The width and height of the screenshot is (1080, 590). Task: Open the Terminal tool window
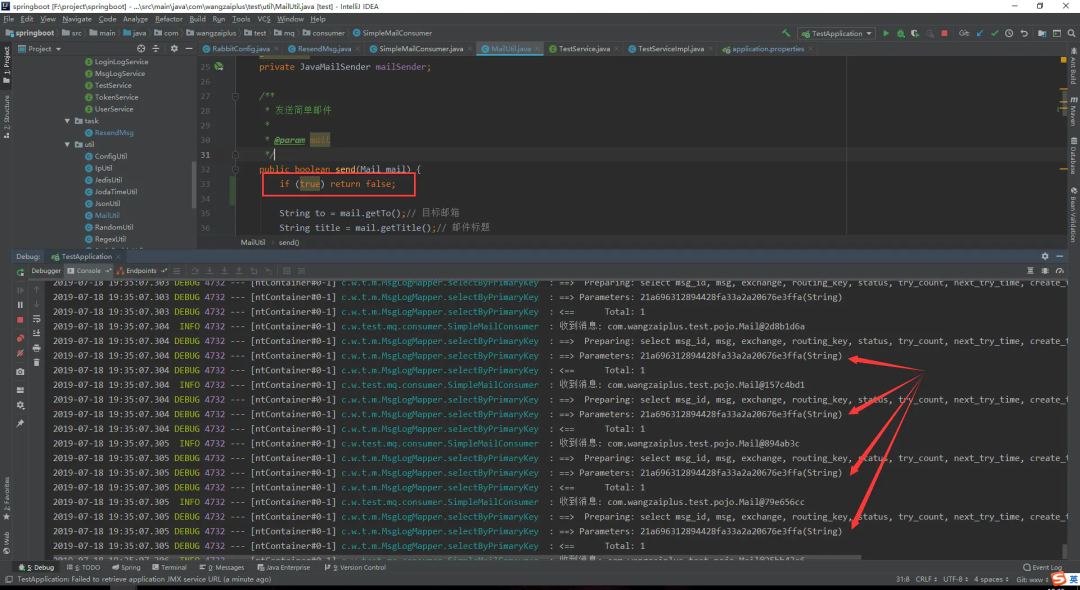point(169,568)
